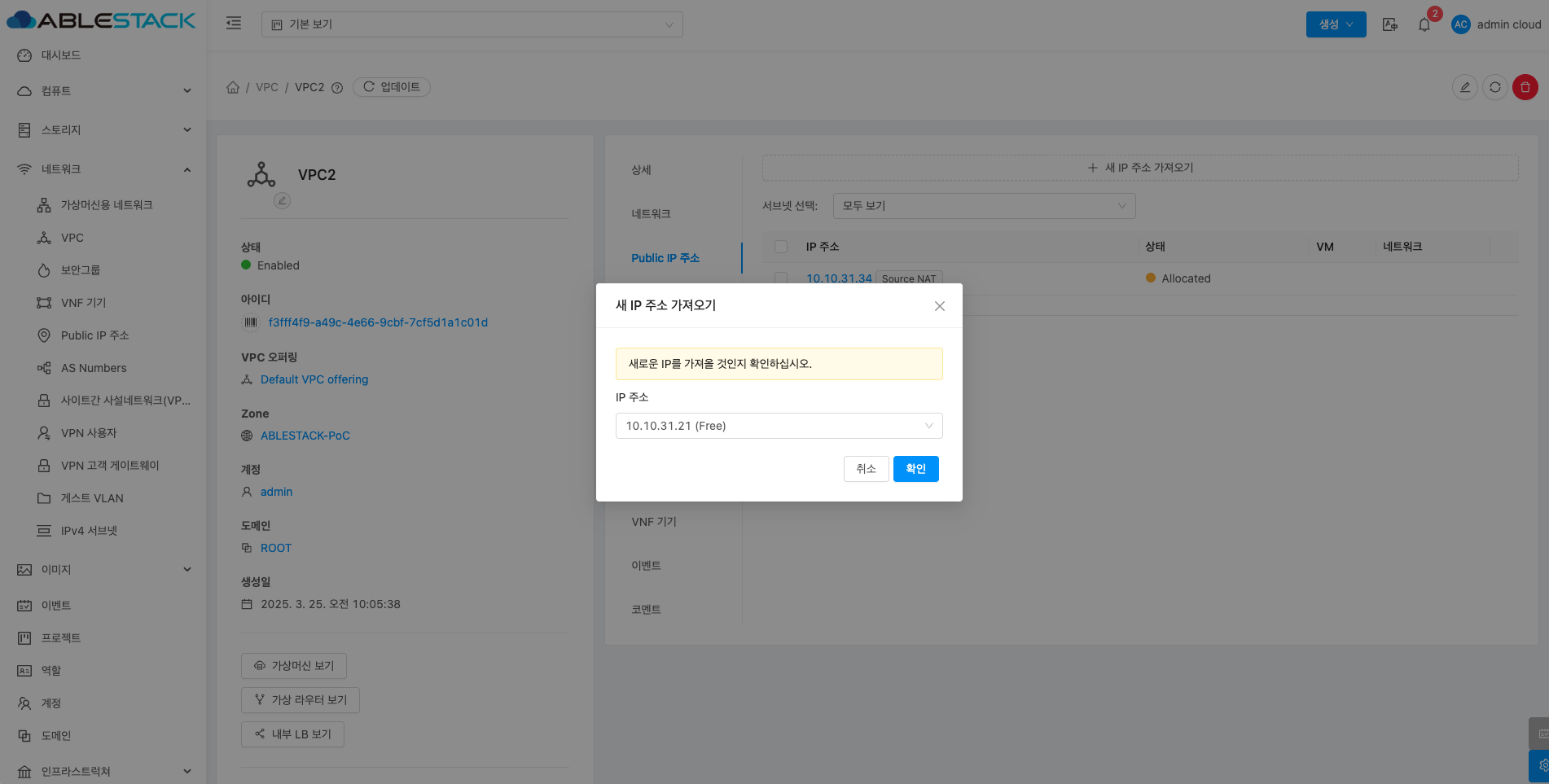Open the 서브넷 선택 dropdown
Screen dimensions: 1549x784
point(983,206)
